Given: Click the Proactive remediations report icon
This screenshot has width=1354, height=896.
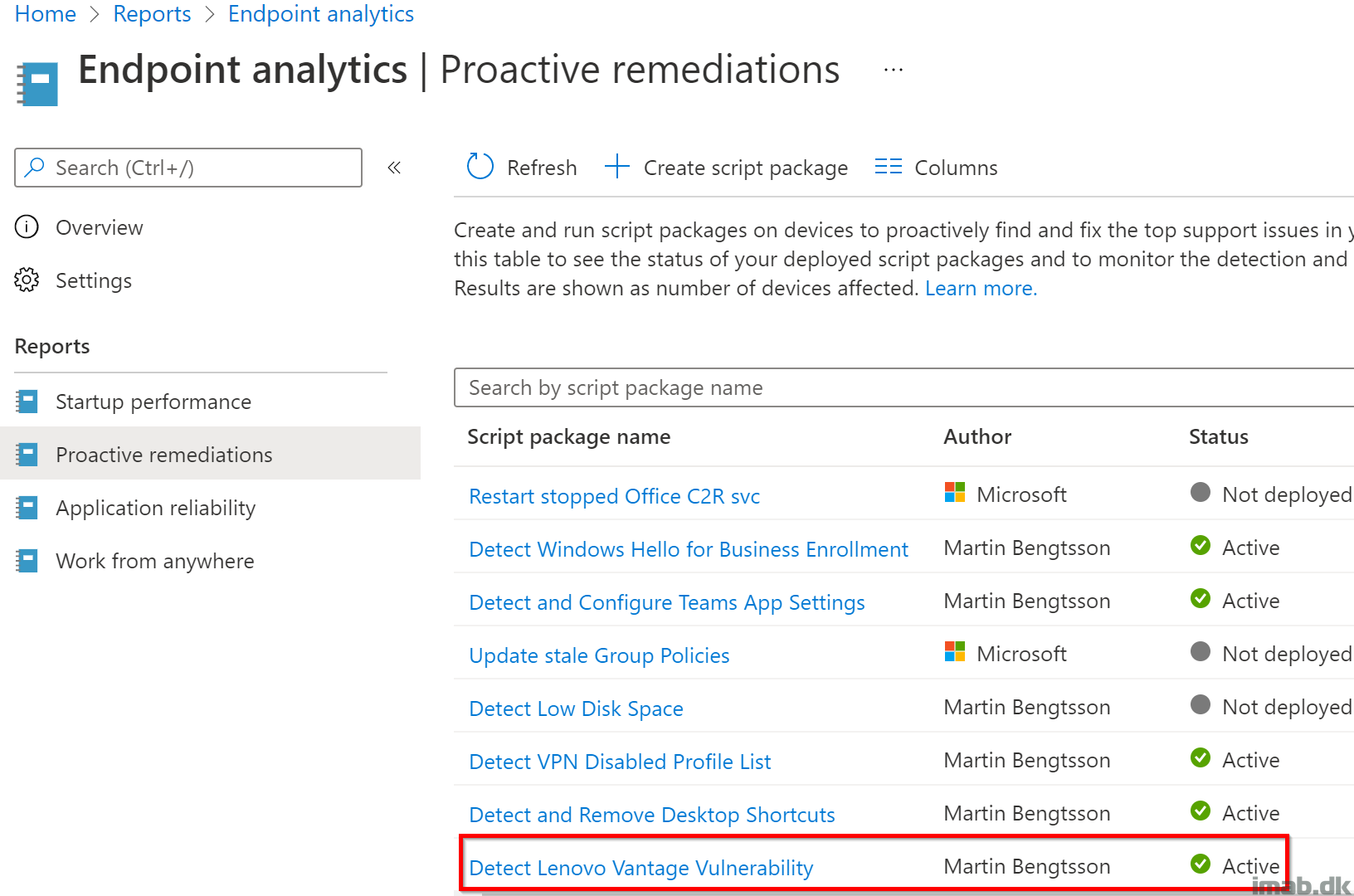Looking at the screenshot, I should pyautogui.click(x=27, y=455).
